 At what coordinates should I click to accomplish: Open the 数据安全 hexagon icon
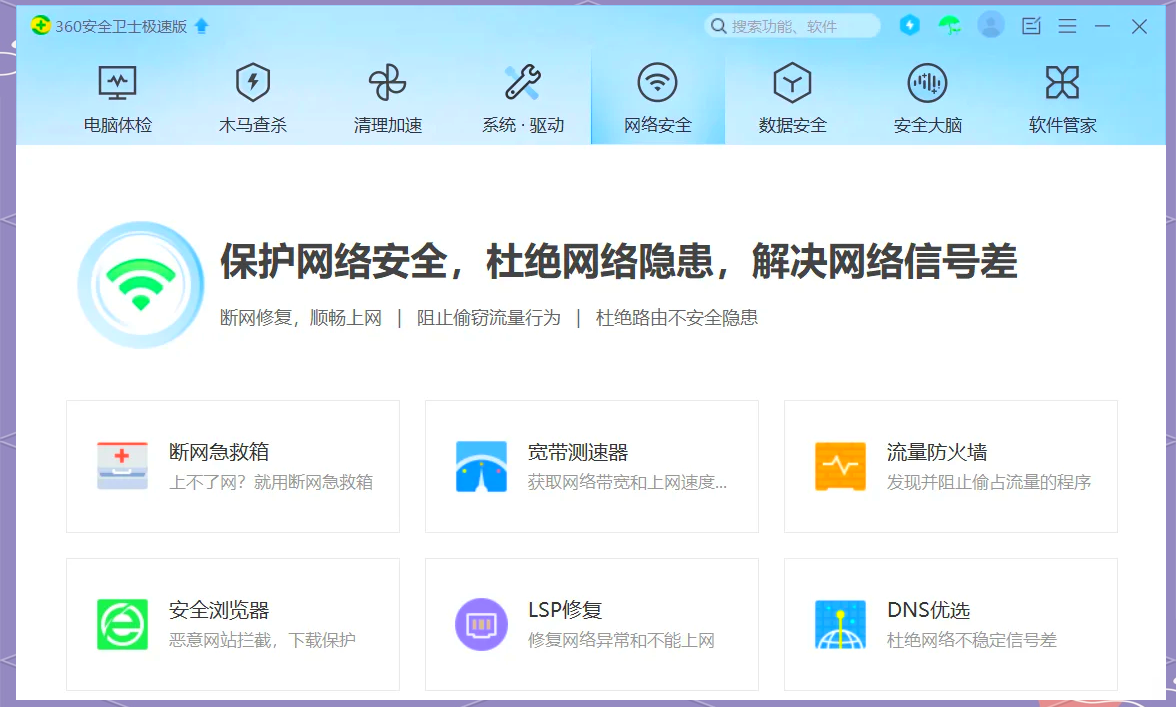793,82
